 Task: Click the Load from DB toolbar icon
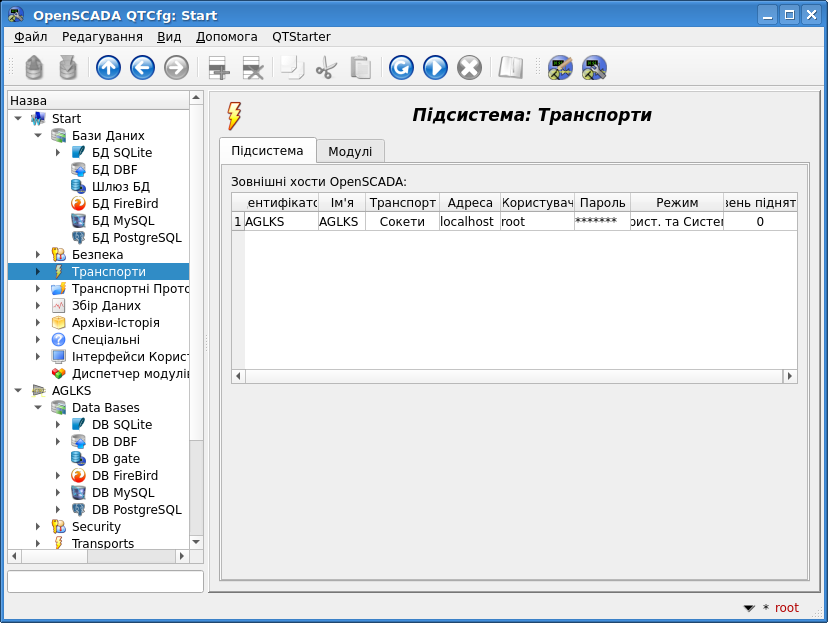[x=34, y=68]
